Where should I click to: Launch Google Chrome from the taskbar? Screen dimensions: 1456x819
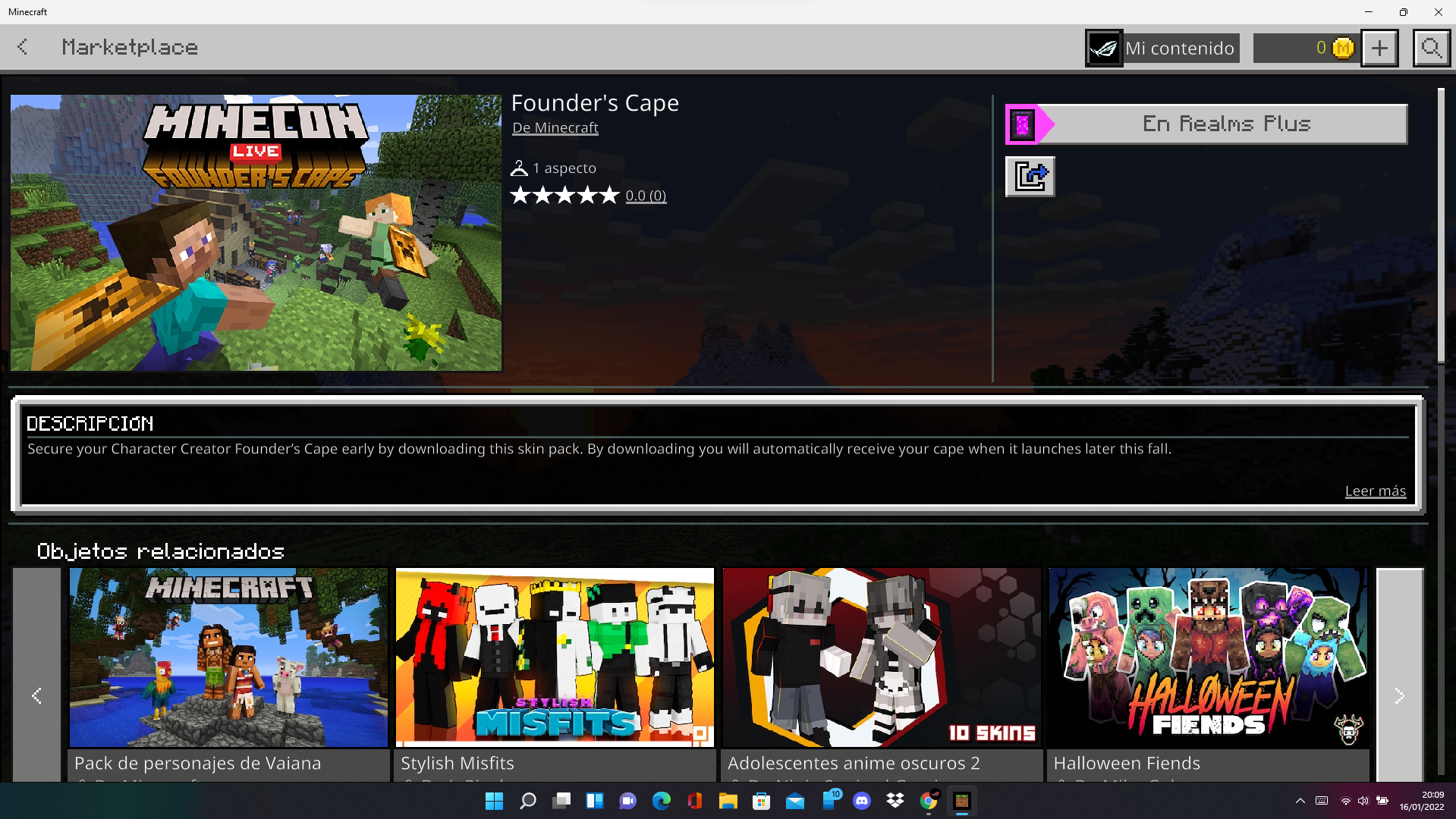pyautogui.click(x=929, y=801)
